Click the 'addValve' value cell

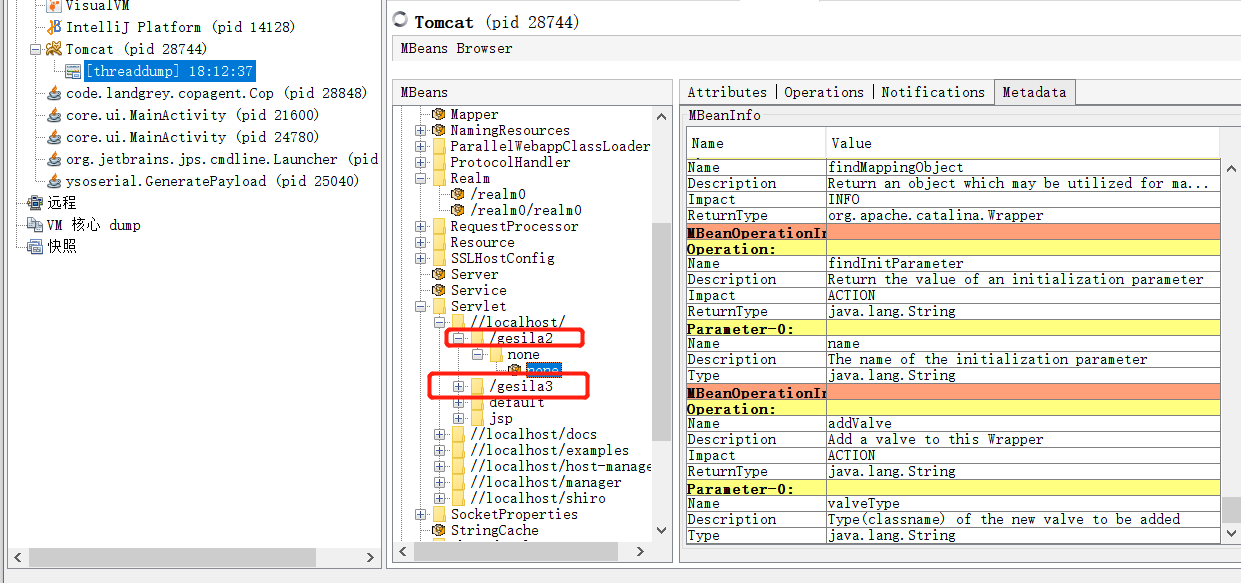[x=1023, y=423]
